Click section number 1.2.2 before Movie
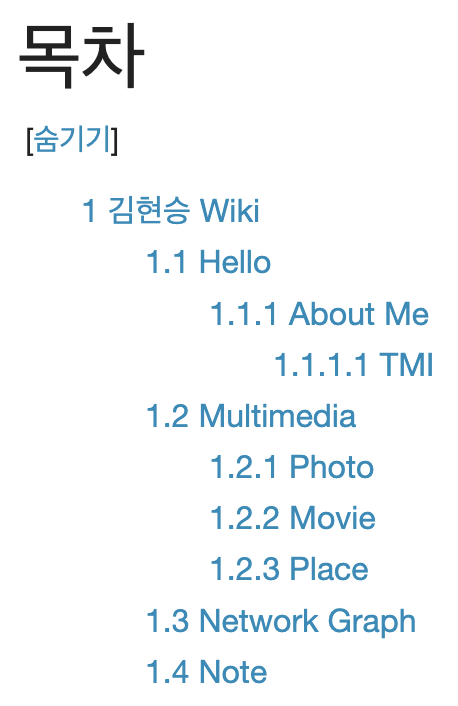 [x=245, y=518]
